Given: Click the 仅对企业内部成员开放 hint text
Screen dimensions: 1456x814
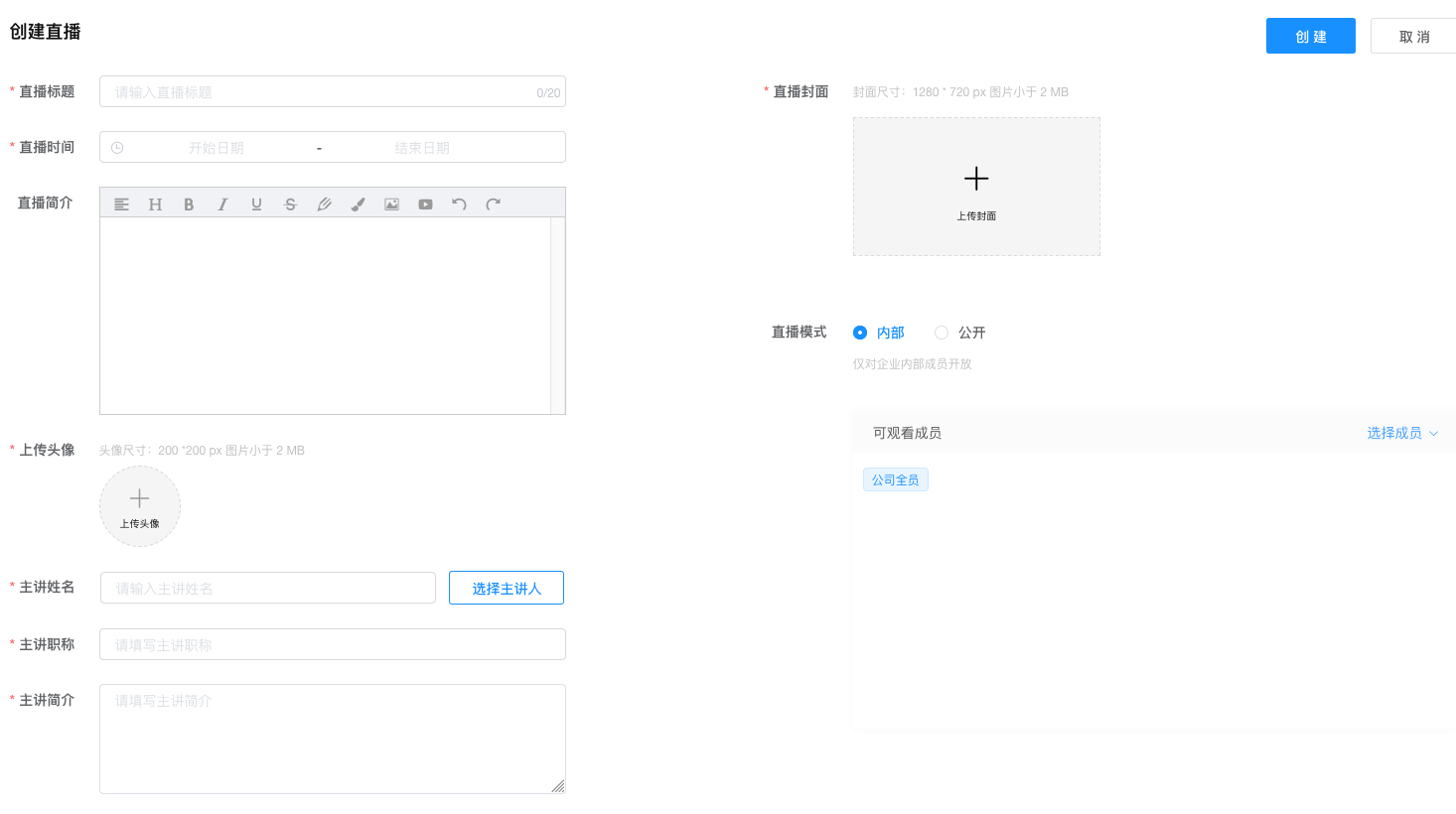Looking at the screenshot, I should click(x=912, y=364).
